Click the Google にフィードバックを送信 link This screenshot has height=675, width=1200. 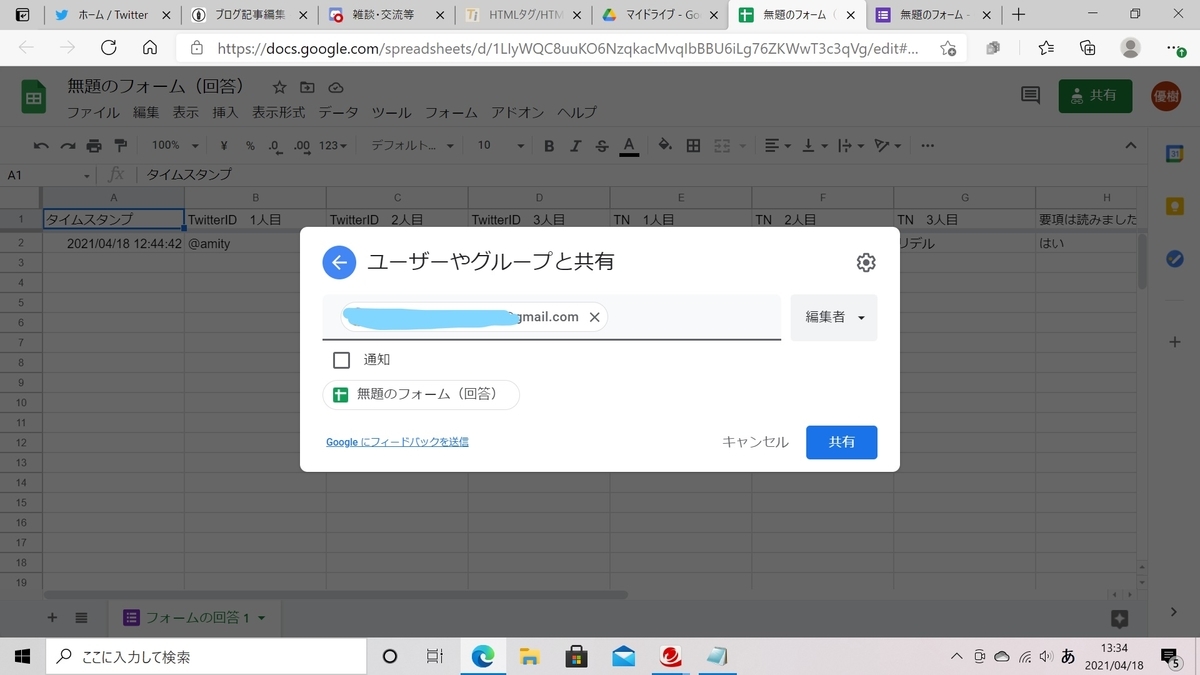397,441
